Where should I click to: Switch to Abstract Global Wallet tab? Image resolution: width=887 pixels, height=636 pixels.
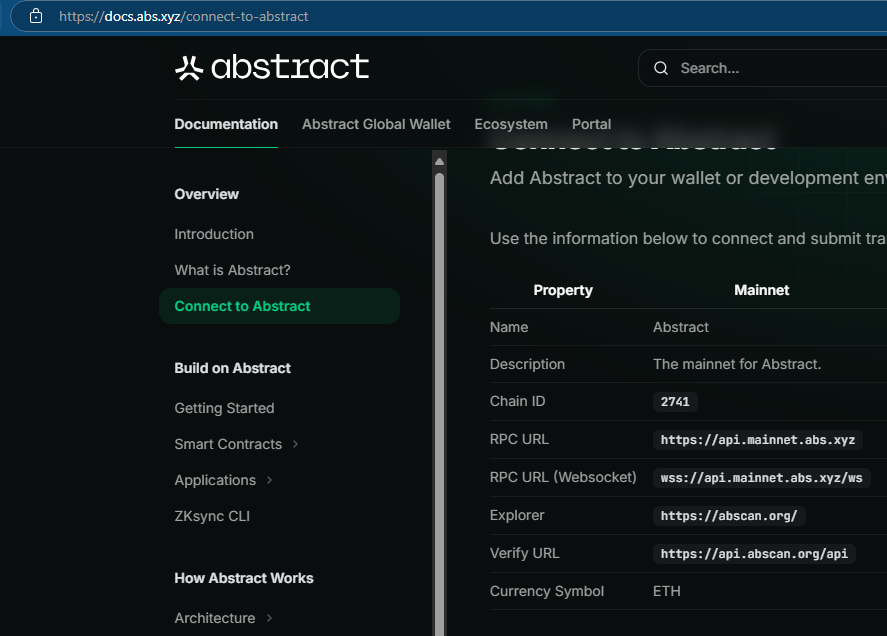[x=376, y=124]
